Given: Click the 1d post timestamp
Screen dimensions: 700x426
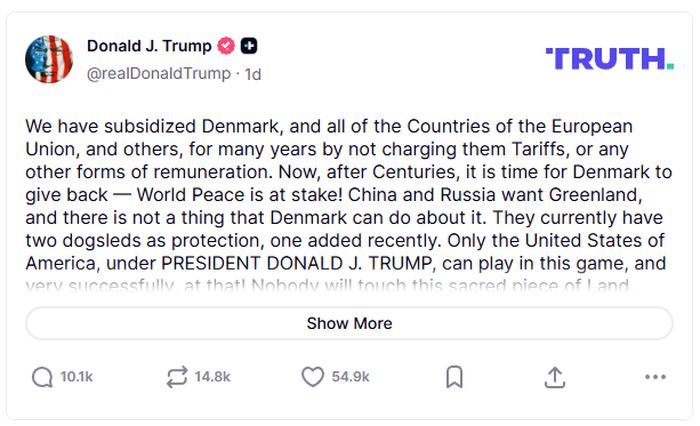Looking at the screenshot, I should (253, 73).
